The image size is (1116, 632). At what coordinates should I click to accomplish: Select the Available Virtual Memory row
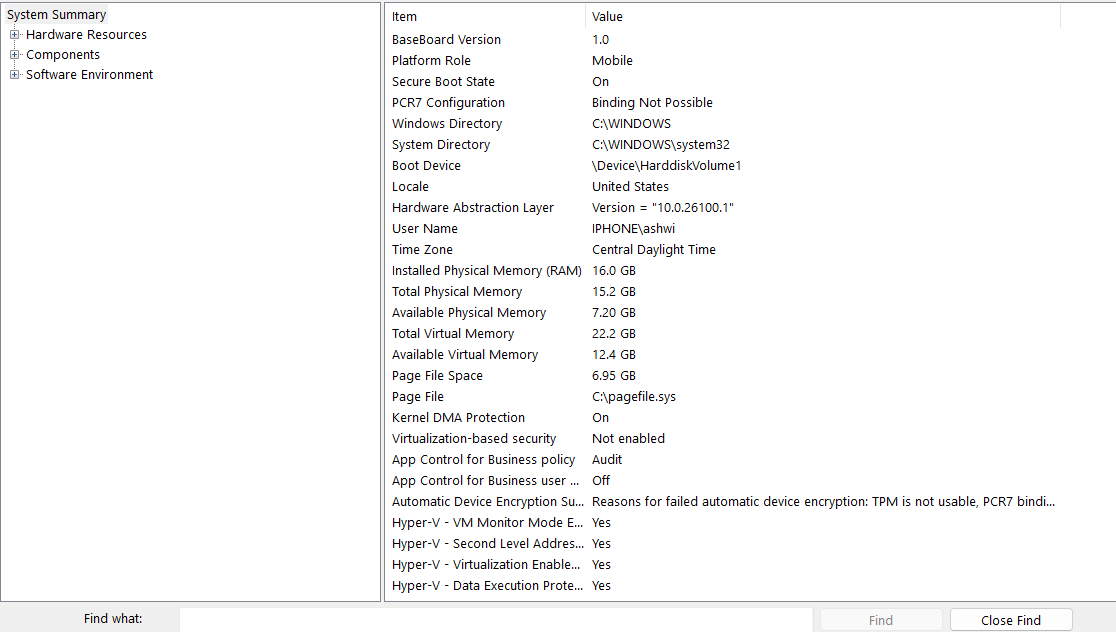tap(723, 354)
